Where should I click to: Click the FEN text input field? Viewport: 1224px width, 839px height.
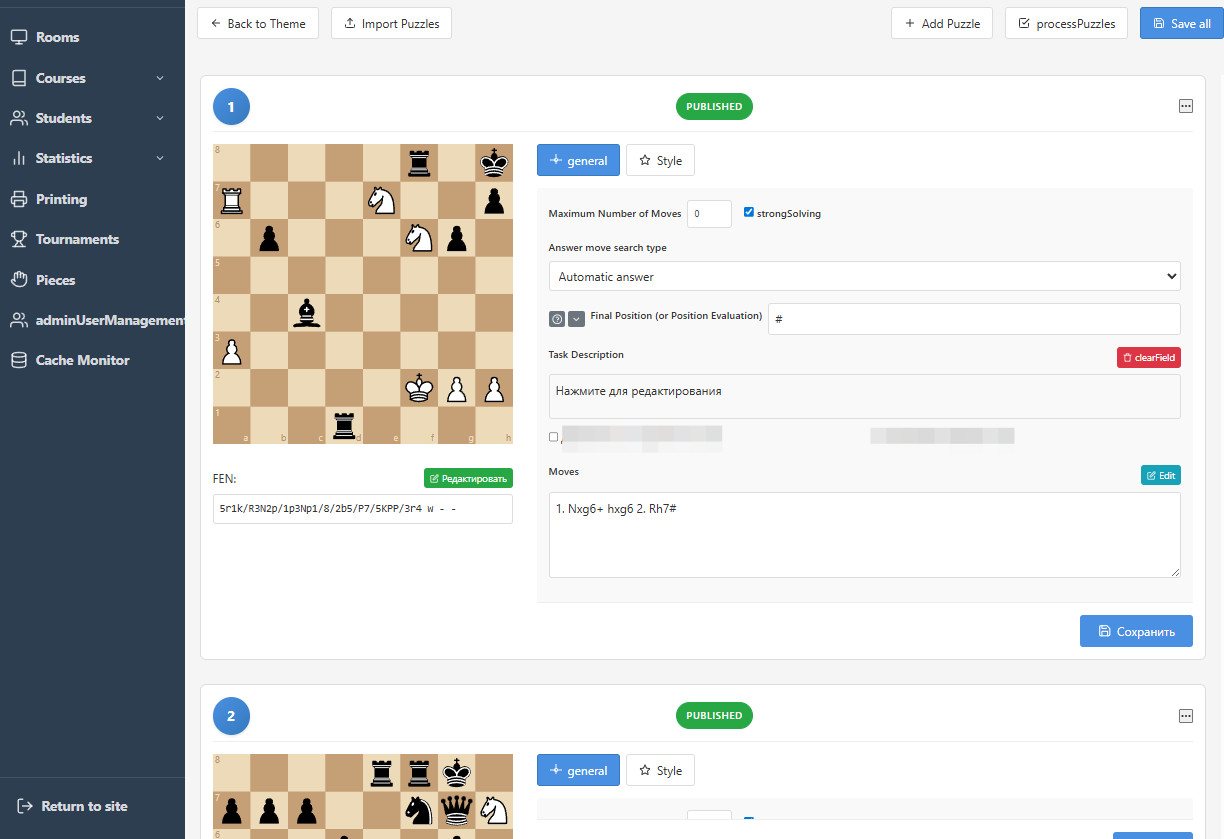(x=362, y=509)
